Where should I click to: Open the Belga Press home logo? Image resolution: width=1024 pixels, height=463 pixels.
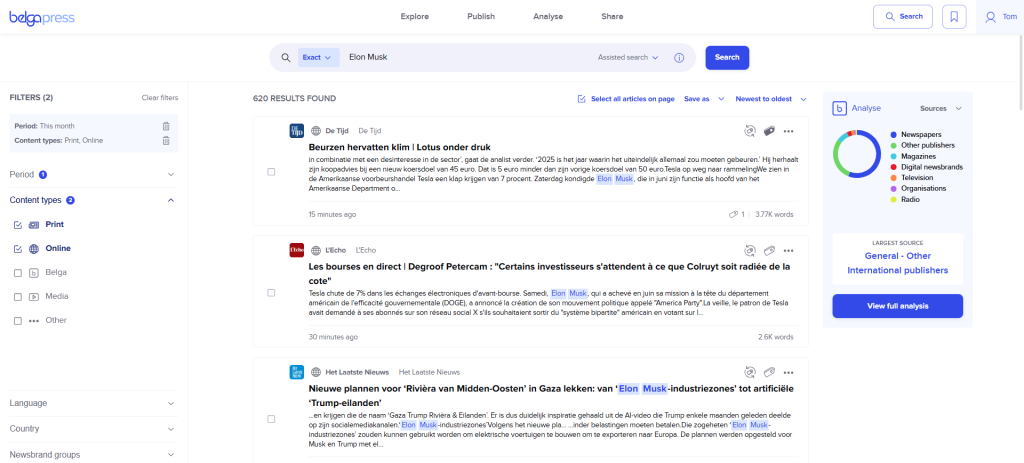coord(42,18)
